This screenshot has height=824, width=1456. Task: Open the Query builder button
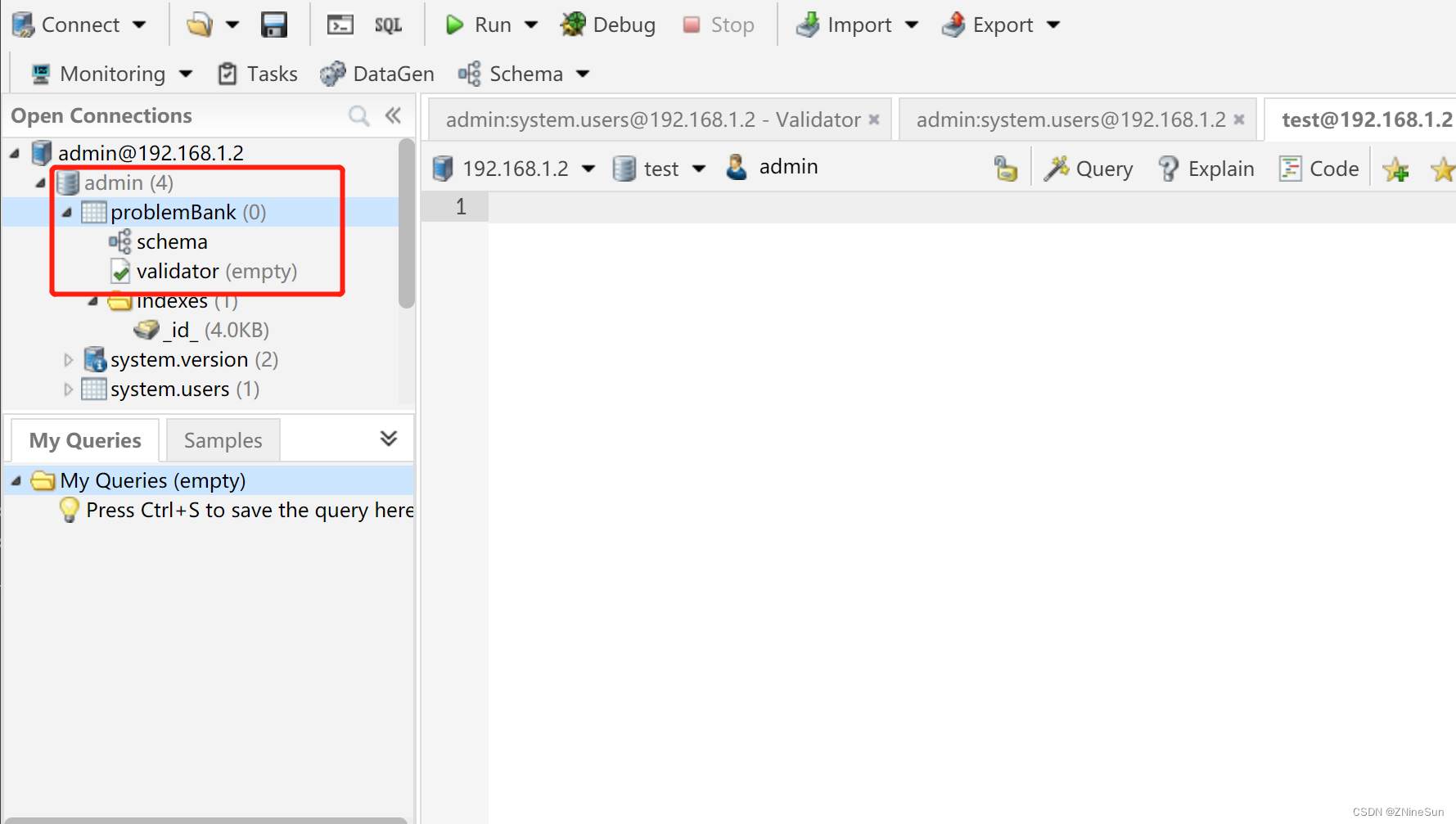(1089, 169)
